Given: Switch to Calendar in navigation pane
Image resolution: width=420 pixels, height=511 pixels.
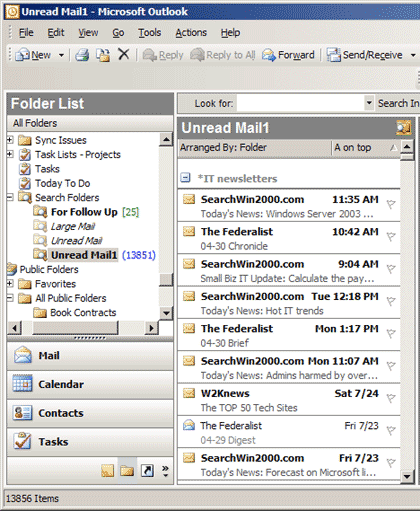Looking at the screenshot, I should click(x=90, y=384).
